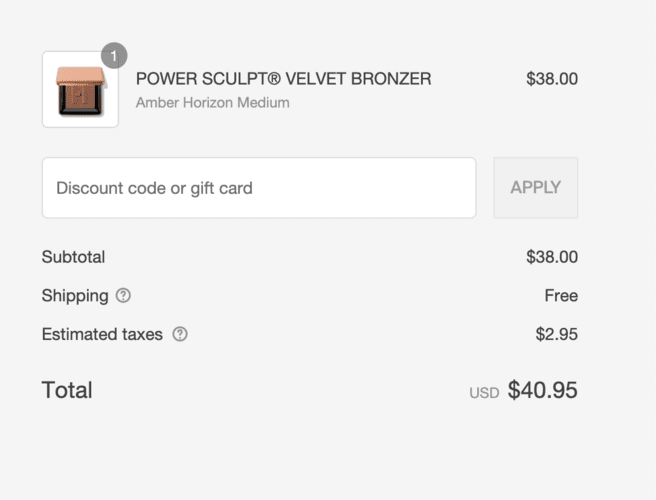This screenshot has height=500, width=656.
Task: Click the $38.00 subtotal amount
Action: (551, 257)
